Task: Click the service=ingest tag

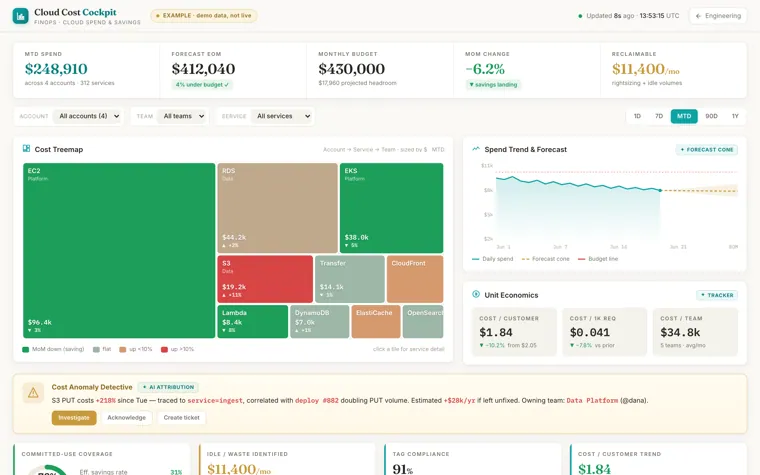Action: coord(215,401)
